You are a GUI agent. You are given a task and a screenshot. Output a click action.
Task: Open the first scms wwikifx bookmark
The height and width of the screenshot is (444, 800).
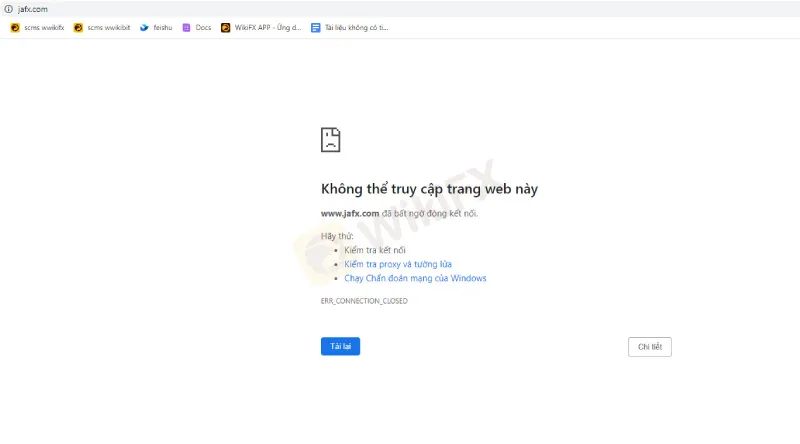tap(37, 28)
